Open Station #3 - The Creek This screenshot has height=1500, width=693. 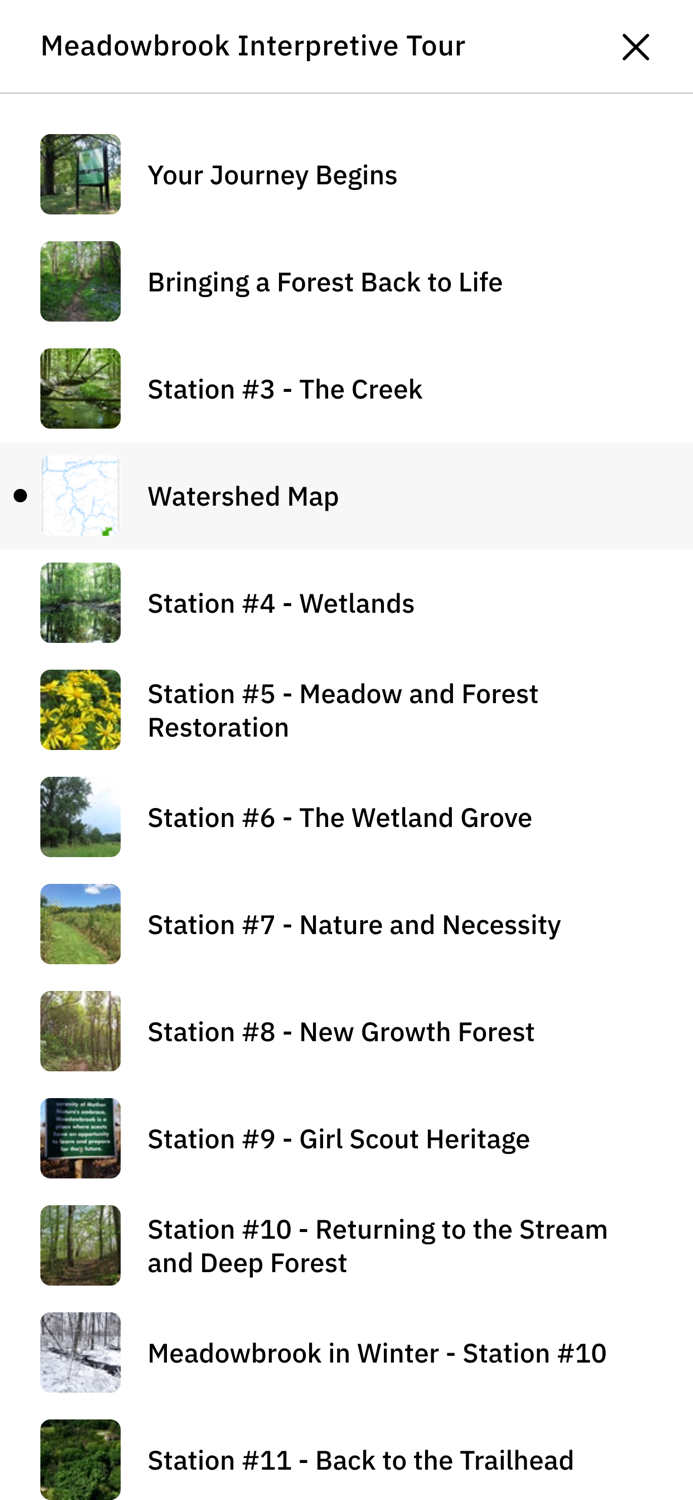click(284, 388)
